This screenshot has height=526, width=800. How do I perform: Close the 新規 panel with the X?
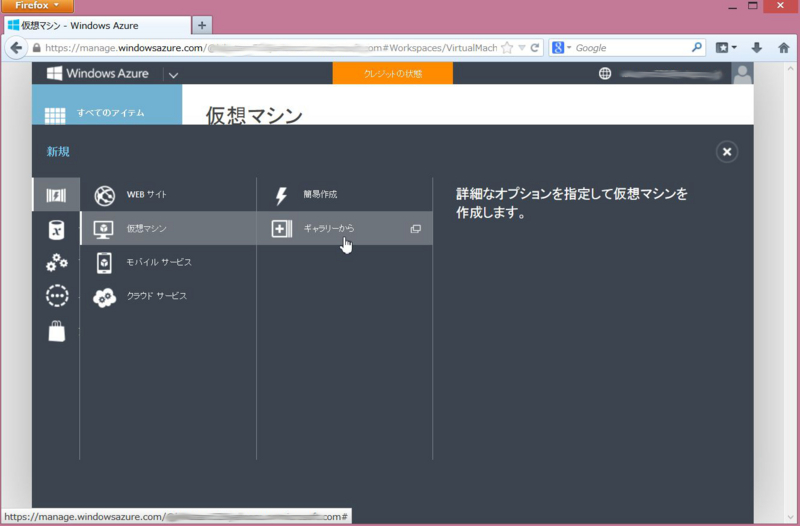(x=727, y=152)
